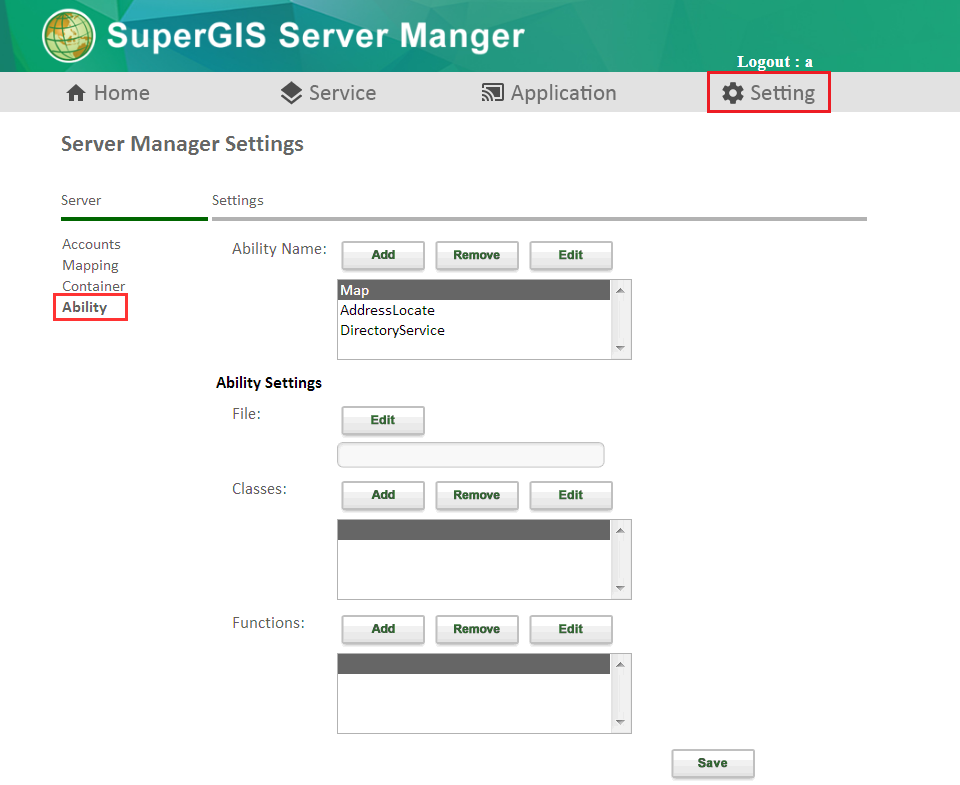Add a new function entry
The width and height of the screenshot is (960, 785).
383,629
